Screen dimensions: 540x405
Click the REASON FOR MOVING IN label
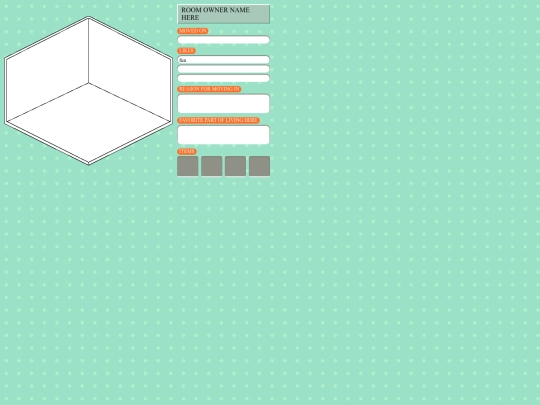pos(209,89)
